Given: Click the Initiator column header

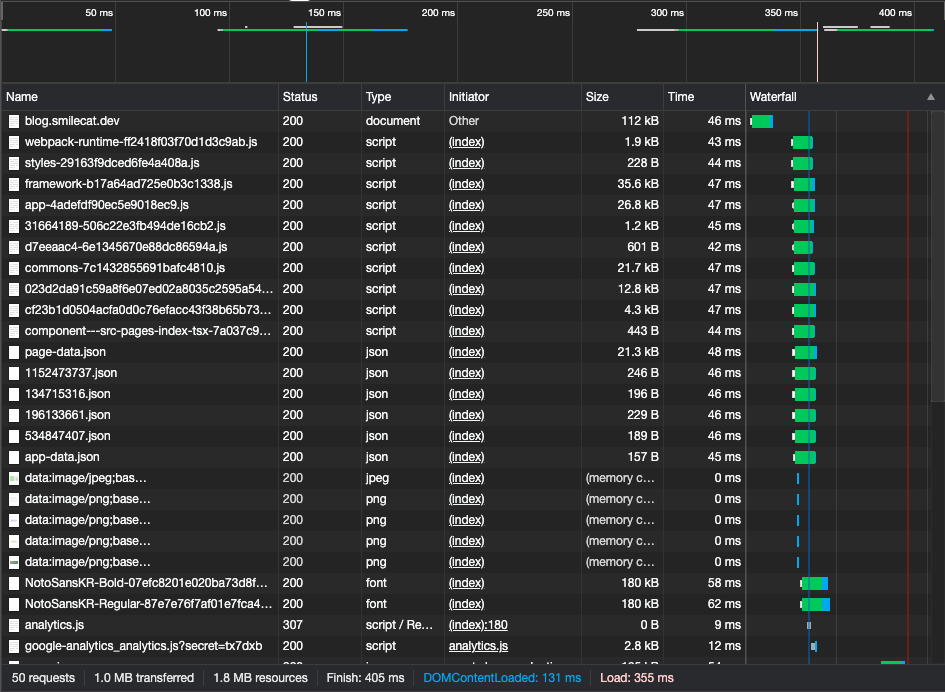Looking at the screenshot, I should coord(469,97).
